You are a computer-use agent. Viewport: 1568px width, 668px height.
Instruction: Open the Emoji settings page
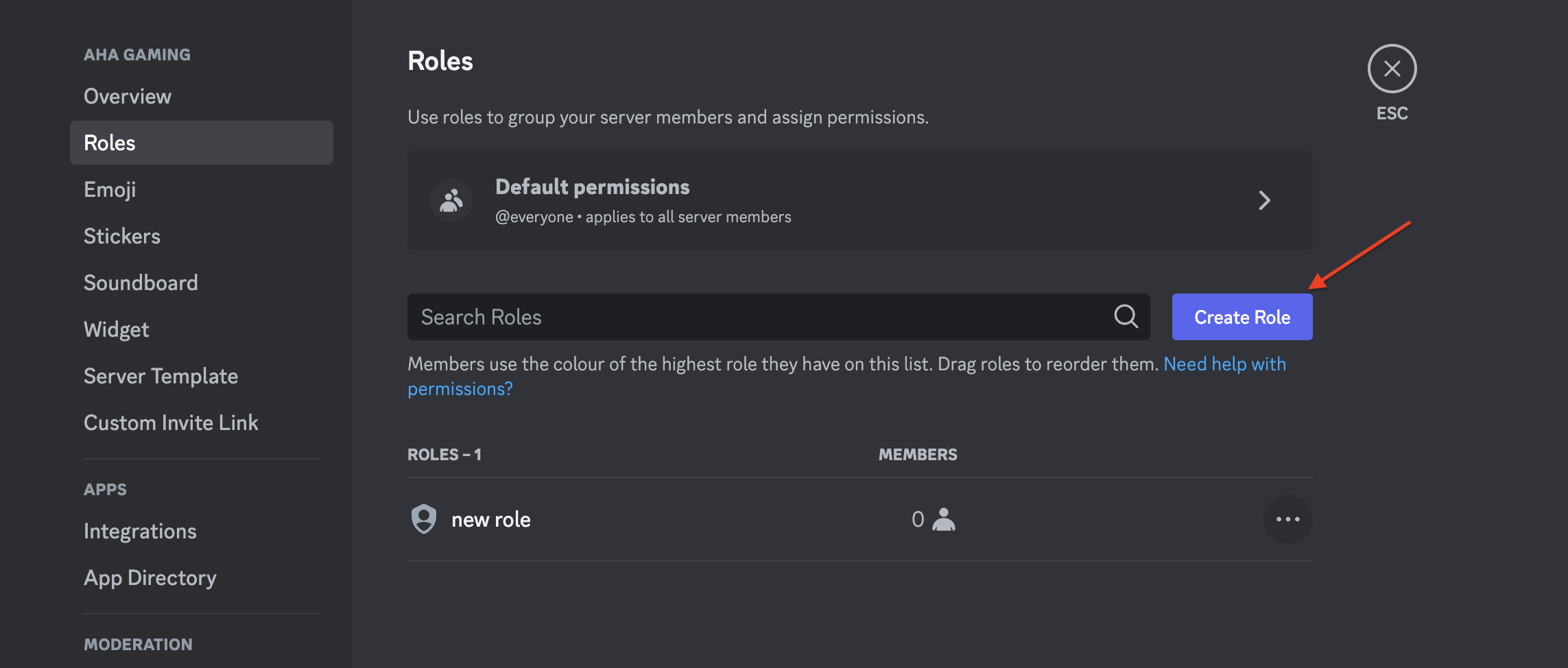[110, 189]
